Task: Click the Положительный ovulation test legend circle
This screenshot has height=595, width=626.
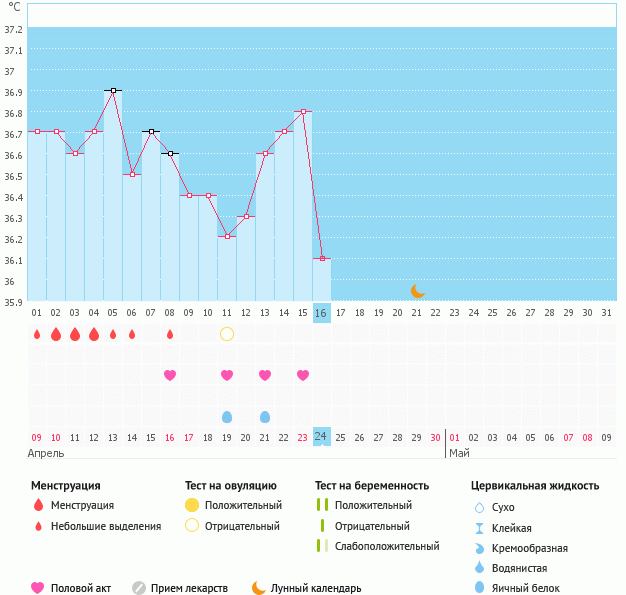Action: (x=192, y=505)
